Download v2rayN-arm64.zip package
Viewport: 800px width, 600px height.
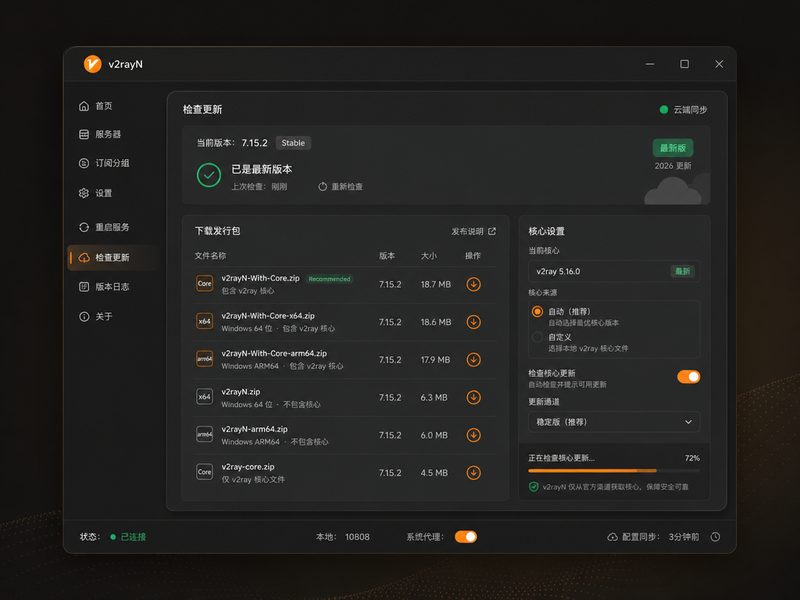(473, 435)
